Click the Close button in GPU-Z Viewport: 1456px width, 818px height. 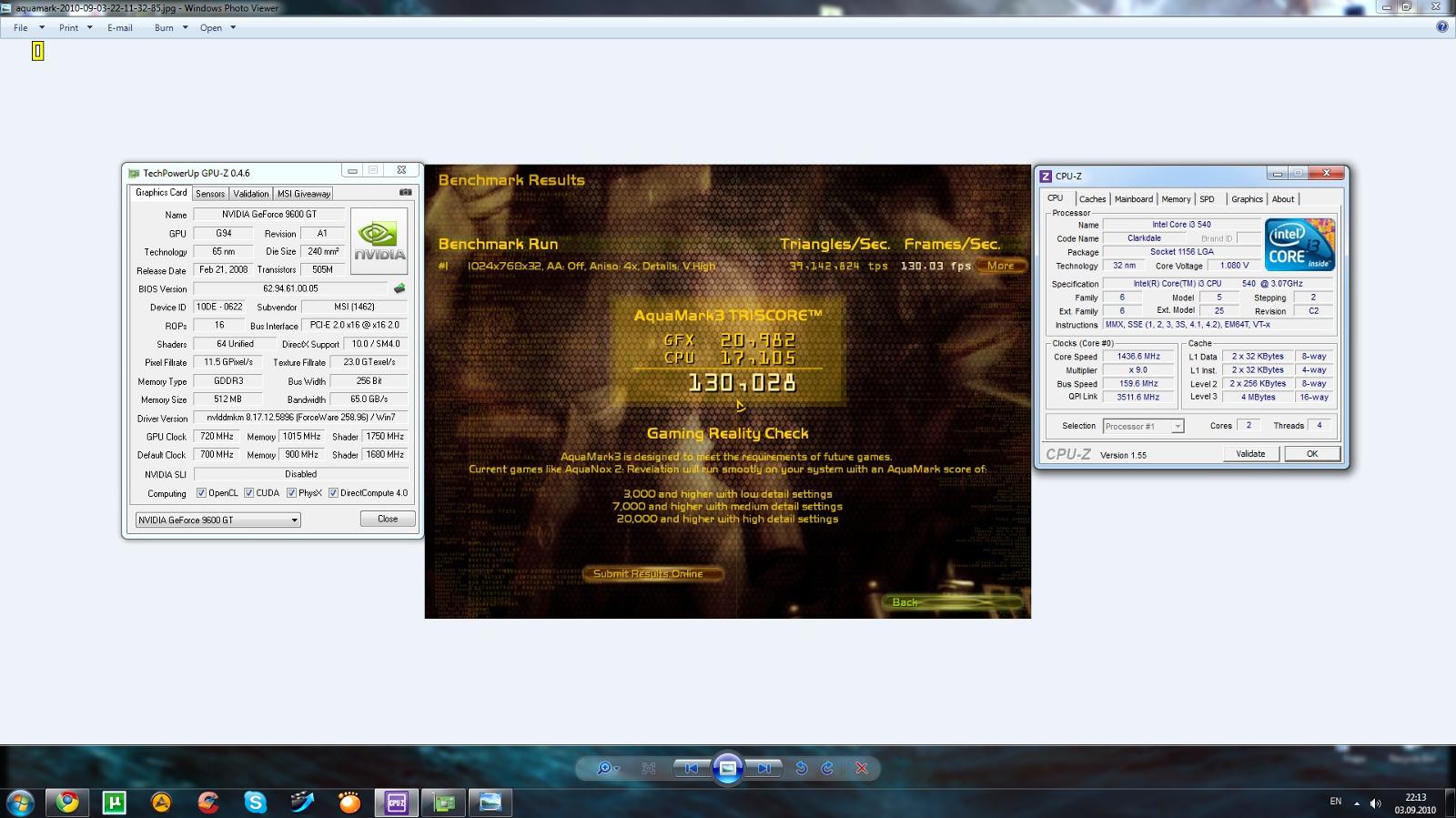click(x=388, y=519)
